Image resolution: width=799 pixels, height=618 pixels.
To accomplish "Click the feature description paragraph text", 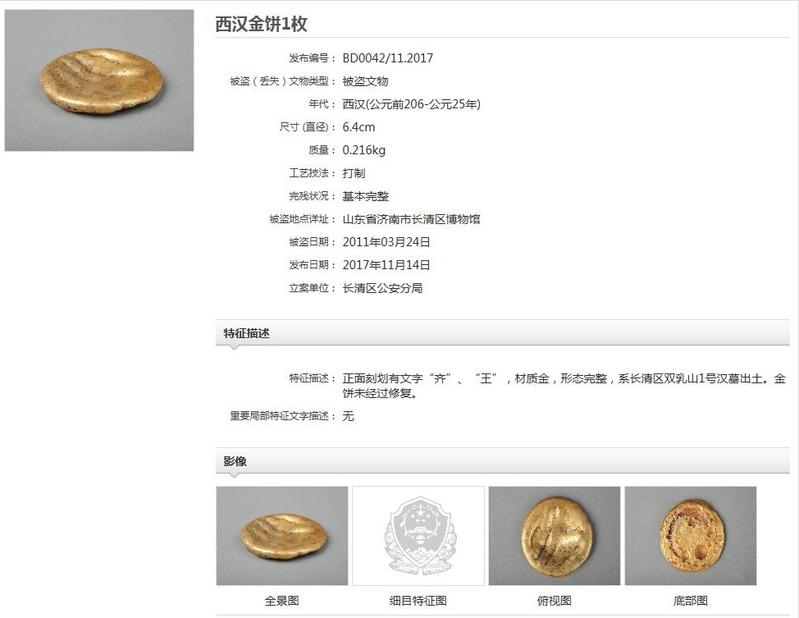I will [x=564, y=386].
